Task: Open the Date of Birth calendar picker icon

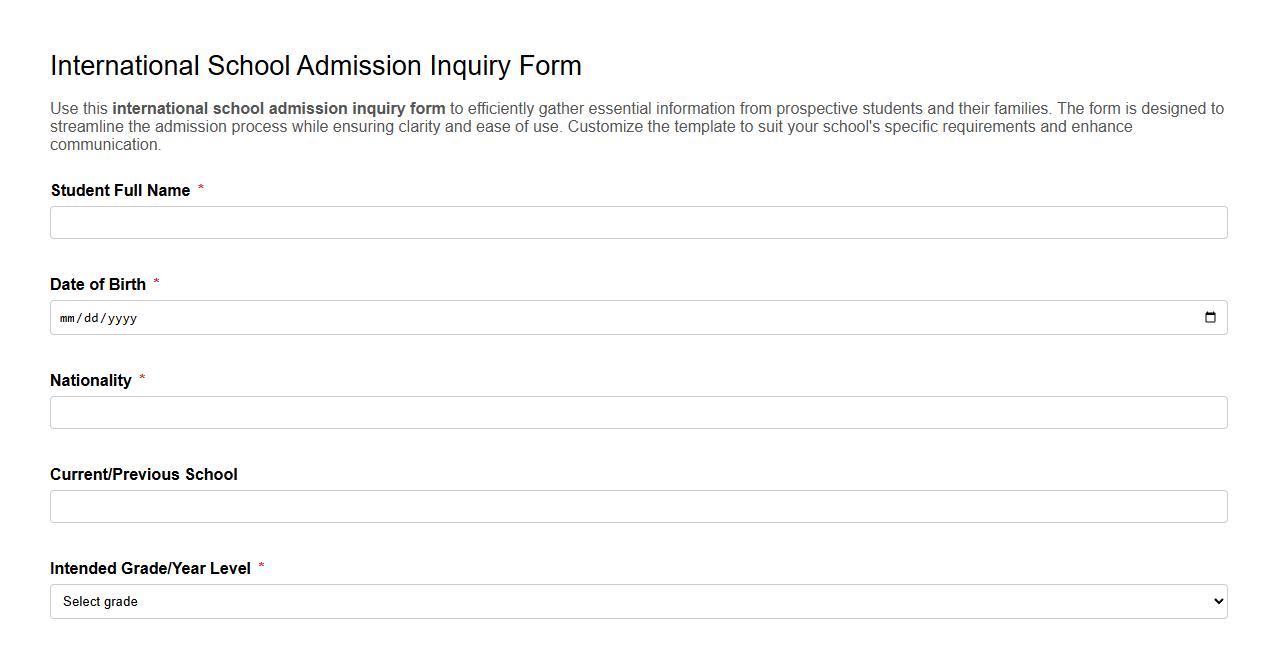Action: click(x=1211, y=317)
